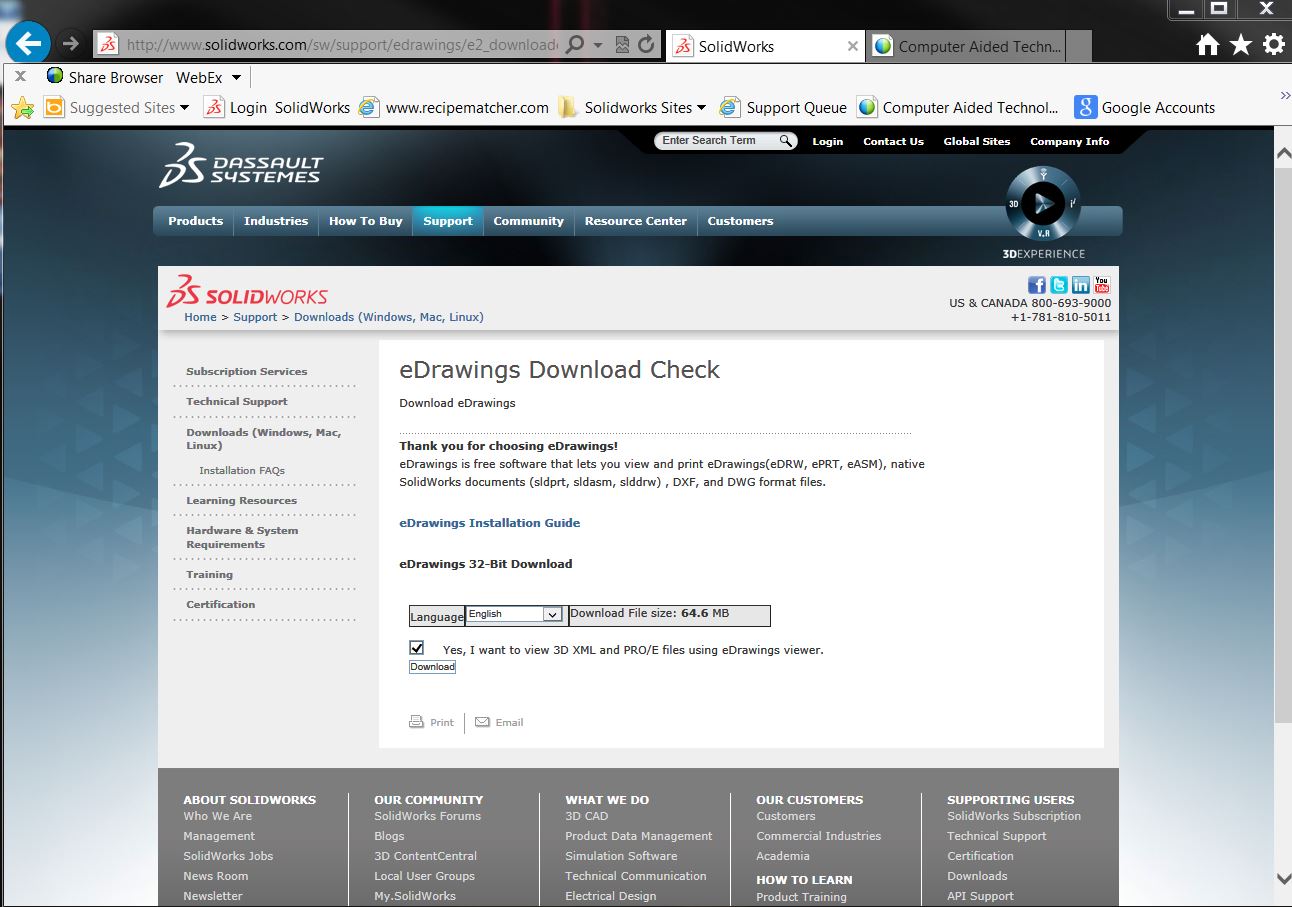Click the favorites bar overflow chevron

pyautogui.click(x=1284, y=96)
